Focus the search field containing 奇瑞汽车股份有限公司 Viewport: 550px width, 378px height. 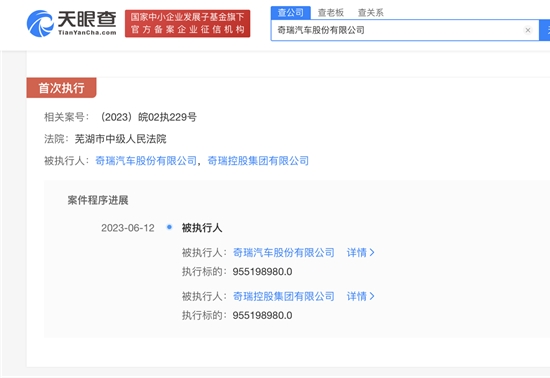tap(405, 30)
